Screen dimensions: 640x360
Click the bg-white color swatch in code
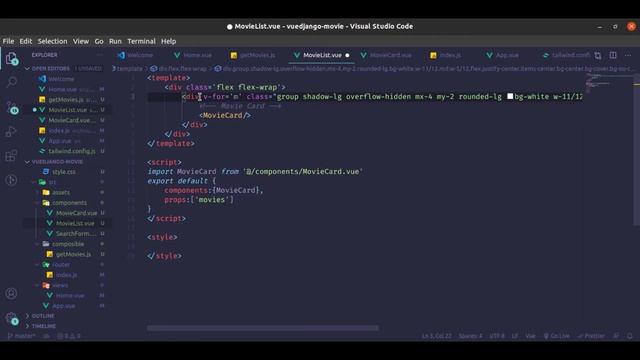510,96
